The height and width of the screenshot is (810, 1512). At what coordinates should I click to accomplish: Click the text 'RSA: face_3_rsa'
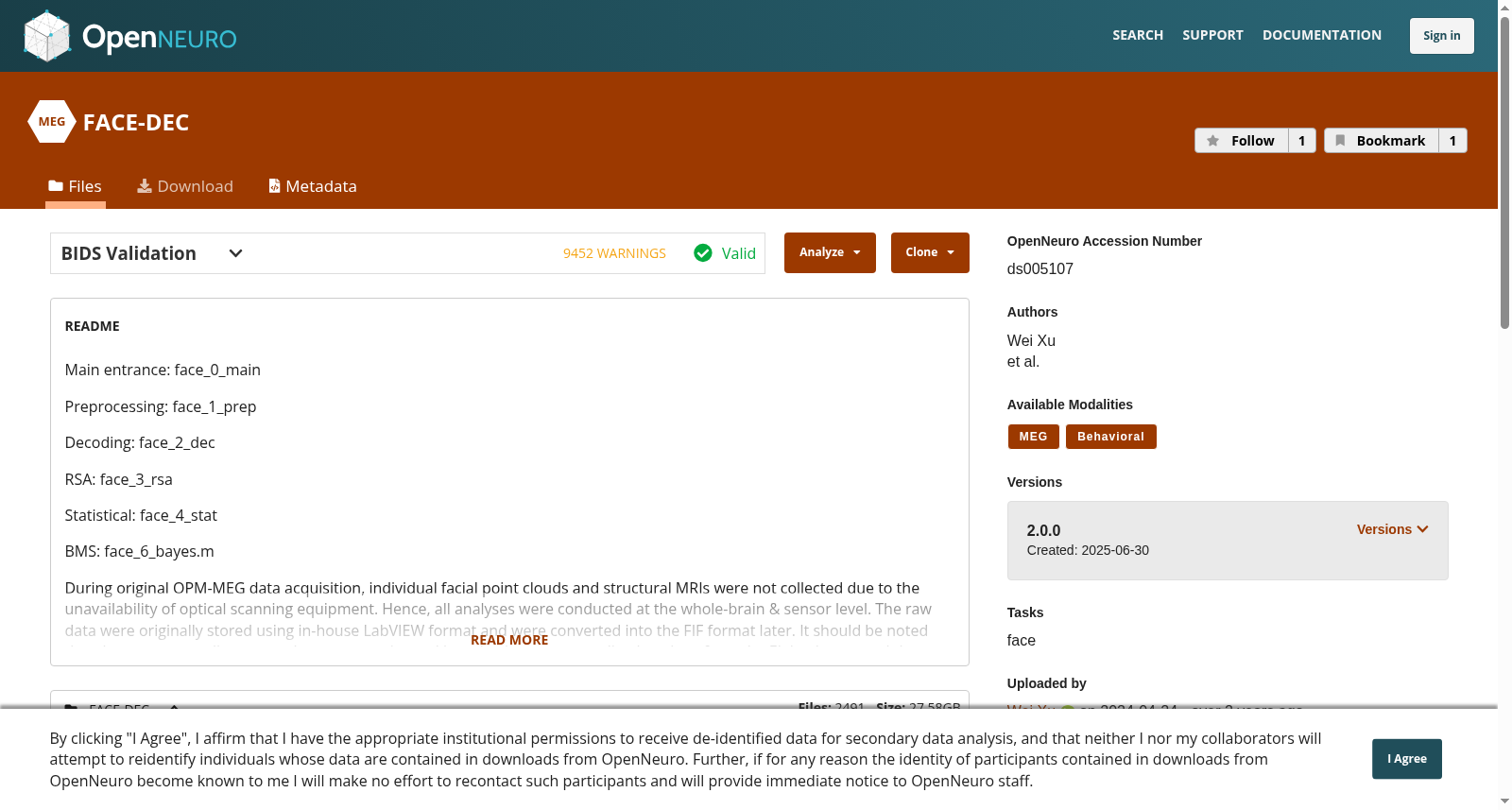point(119,479)
